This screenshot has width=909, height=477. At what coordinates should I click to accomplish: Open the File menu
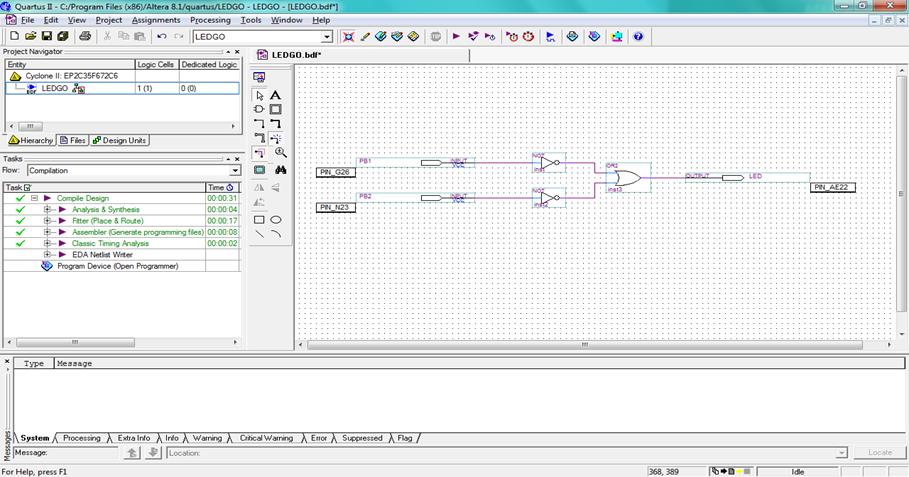27,20
